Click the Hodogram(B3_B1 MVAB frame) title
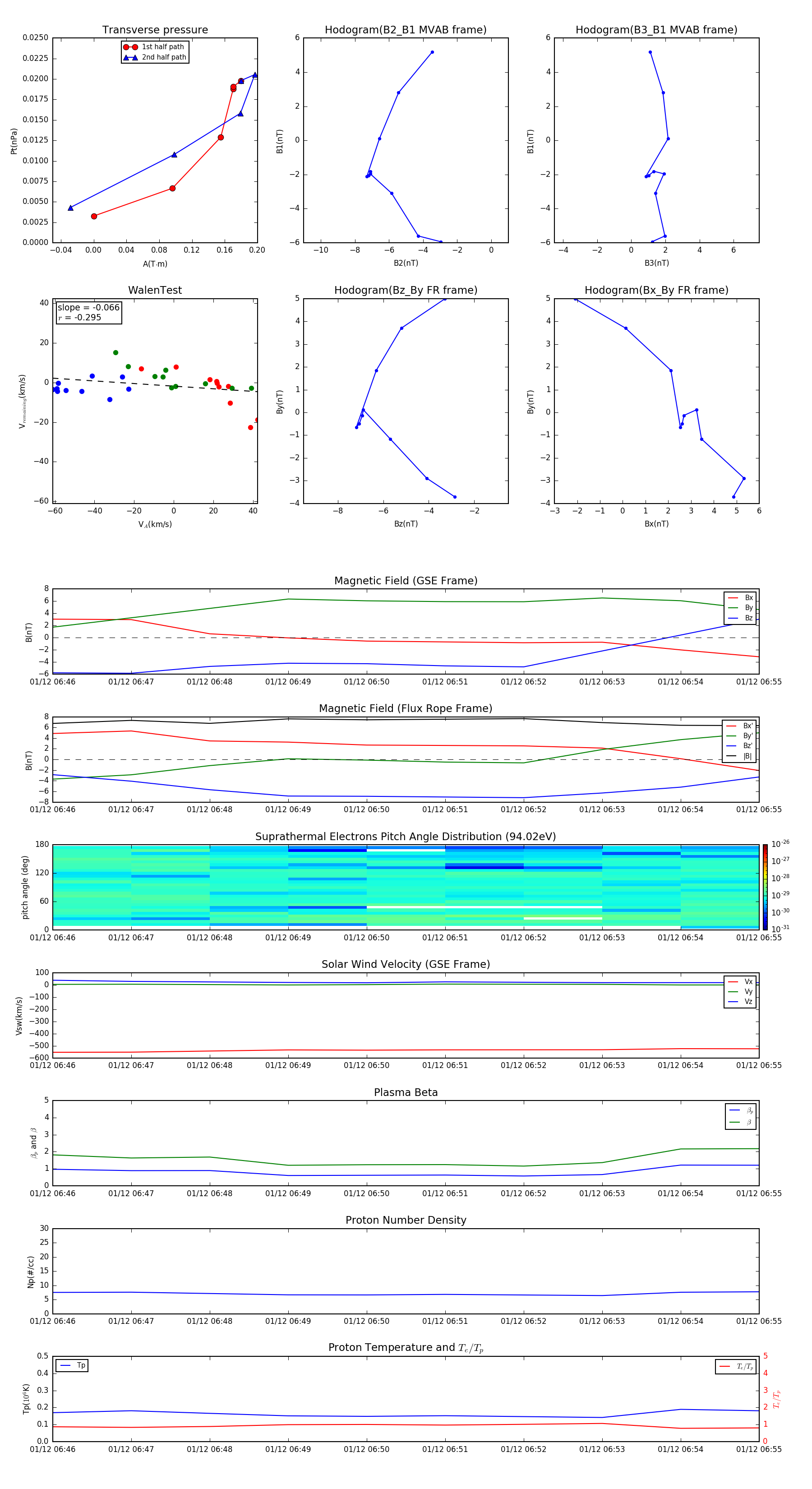 click(x=656, y=30)
